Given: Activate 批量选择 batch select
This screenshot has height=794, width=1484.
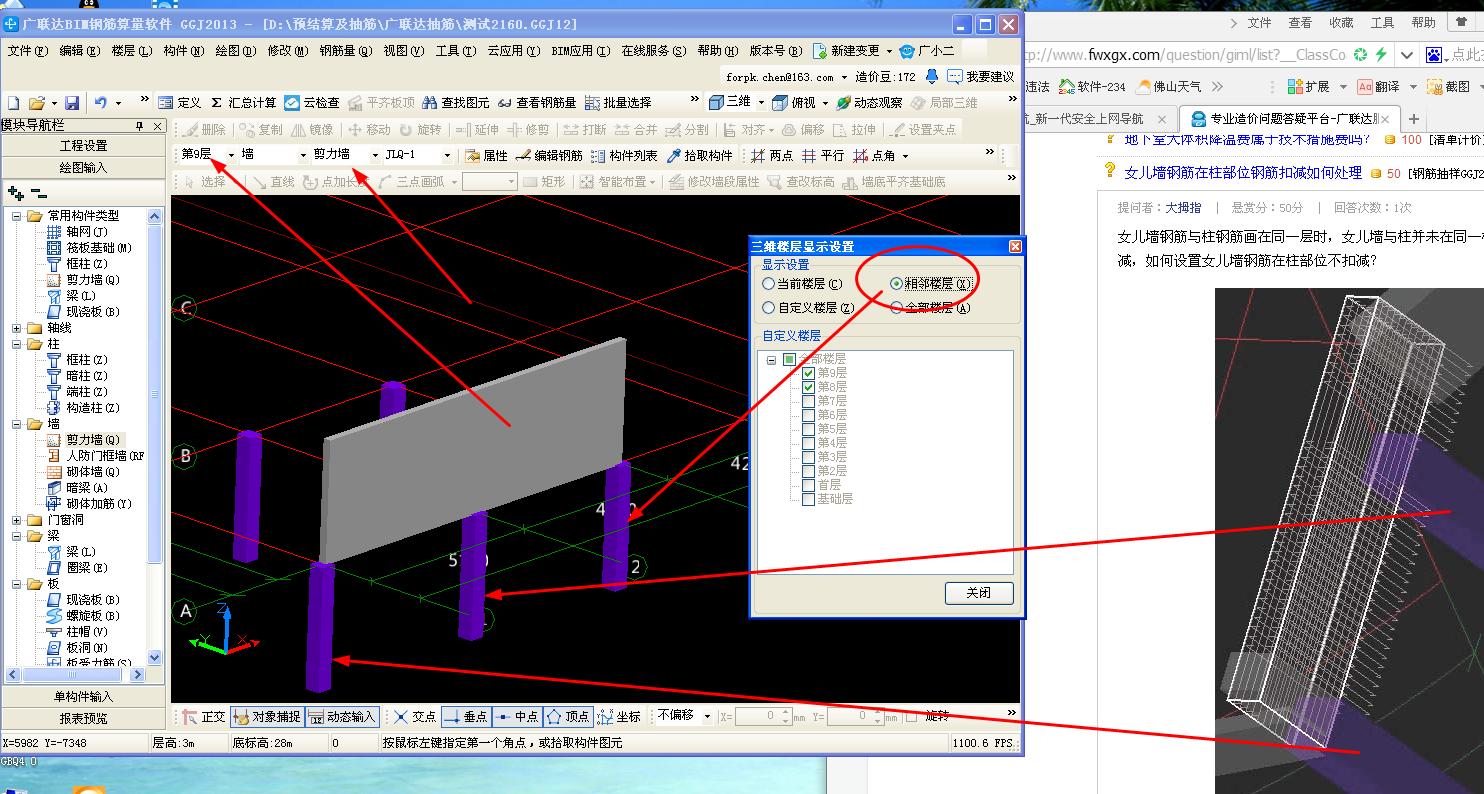Looking at the screenshot, I should tap(618, 102).
